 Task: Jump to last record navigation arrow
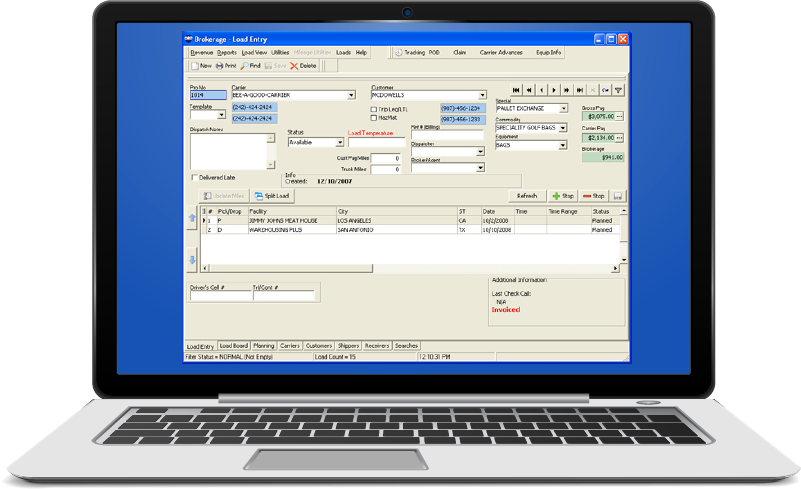(579, 90)
